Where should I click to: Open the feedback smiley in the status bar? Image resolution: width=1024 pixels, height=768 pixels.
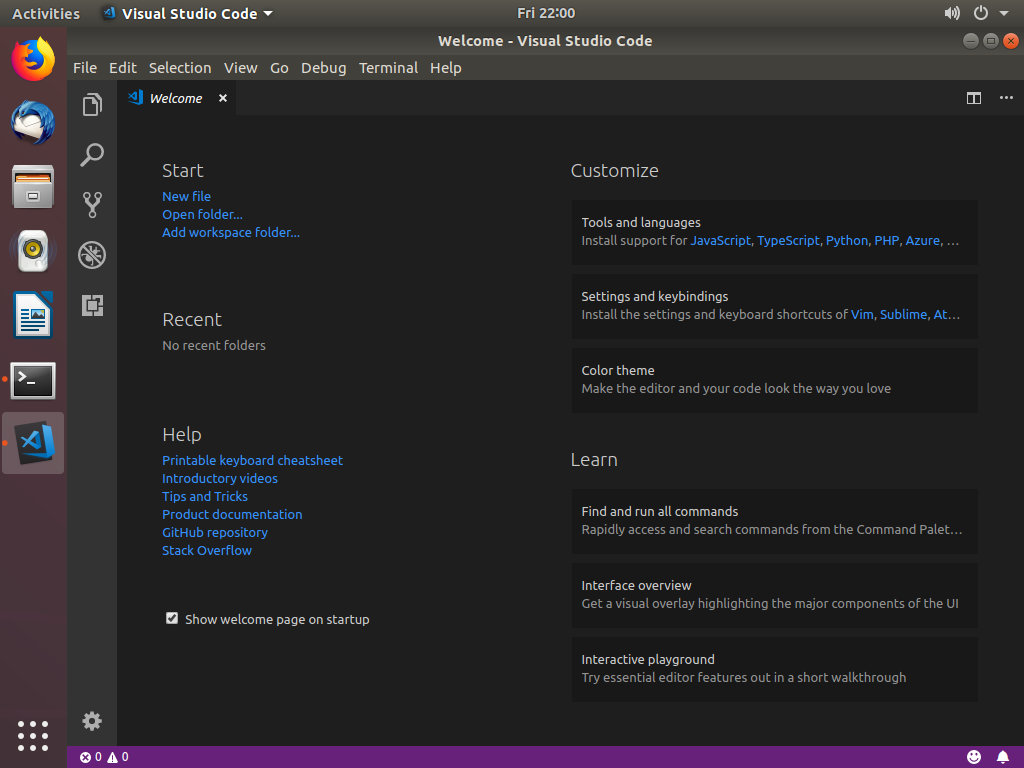click(x=973, y=757)
